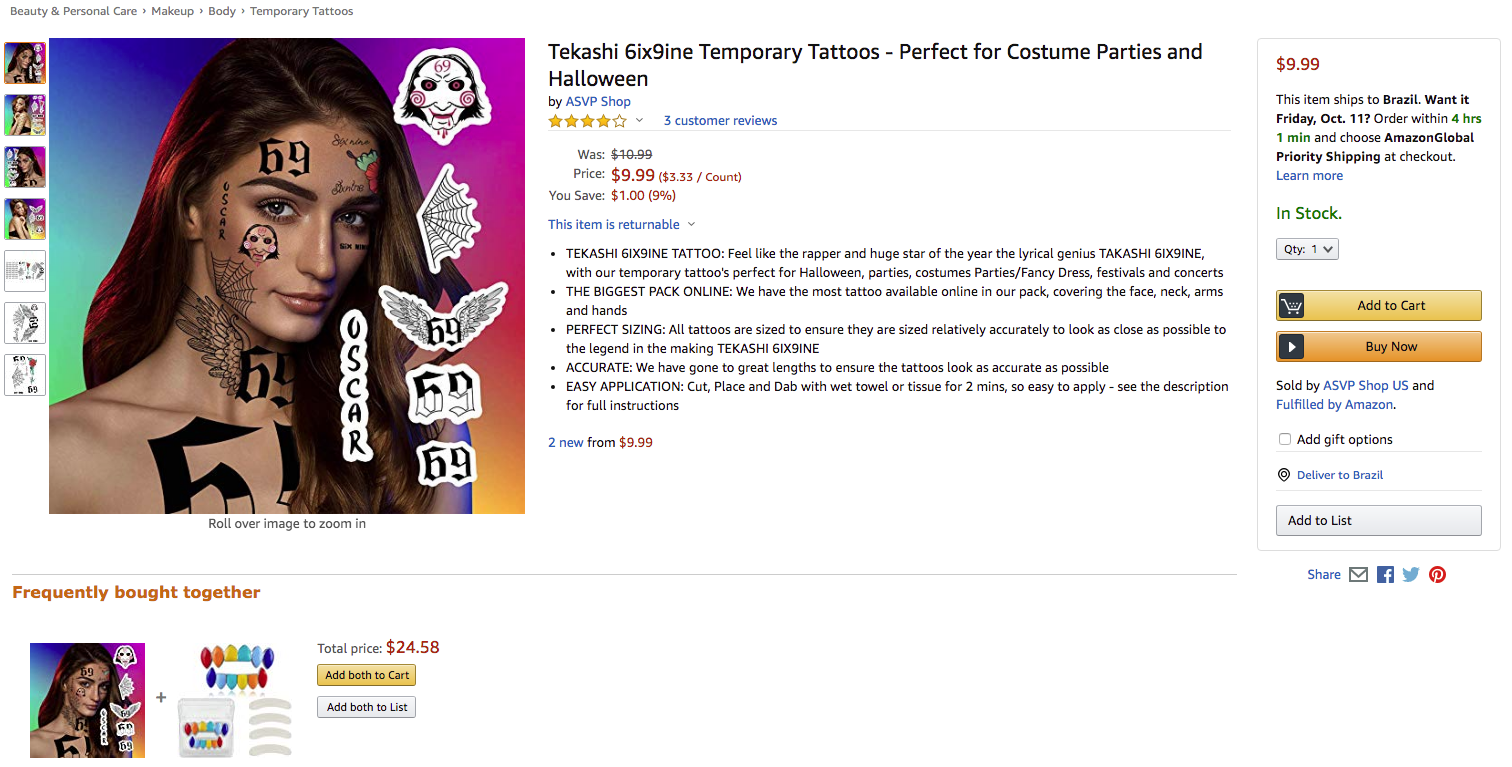Image resolution: width=1512 pixels, height=767 pixels.
Task: Enable the Add gift options checkbox
Action: pyautogui.click(x=1285, y=439)
